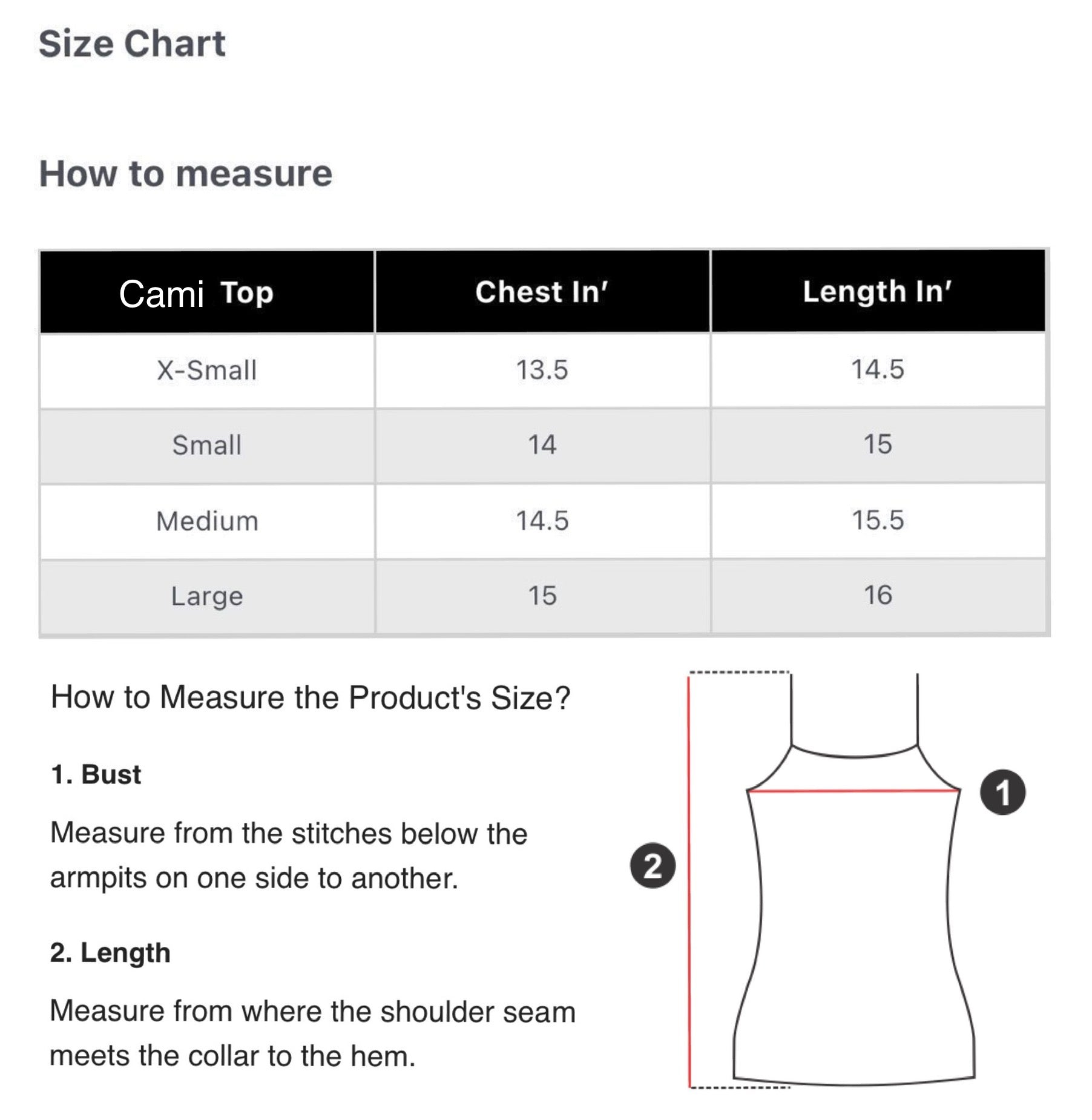The height and width of the screenshot is (1120, 1092).
Task: Click the Large size row label
Action: point(207,596)
